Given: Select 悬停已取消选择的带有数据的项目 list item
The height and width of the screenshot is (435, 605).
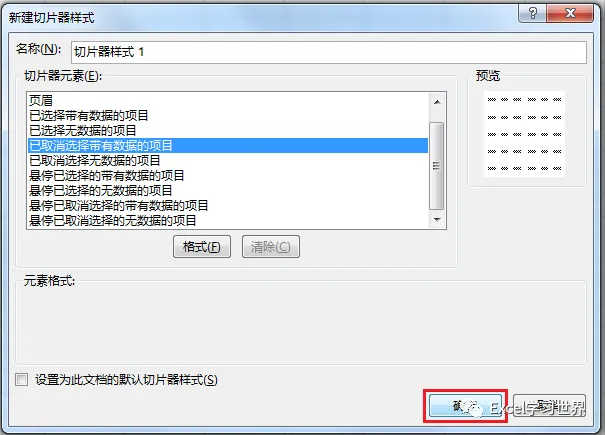Looking at the screenshot, I should point(228,206).
